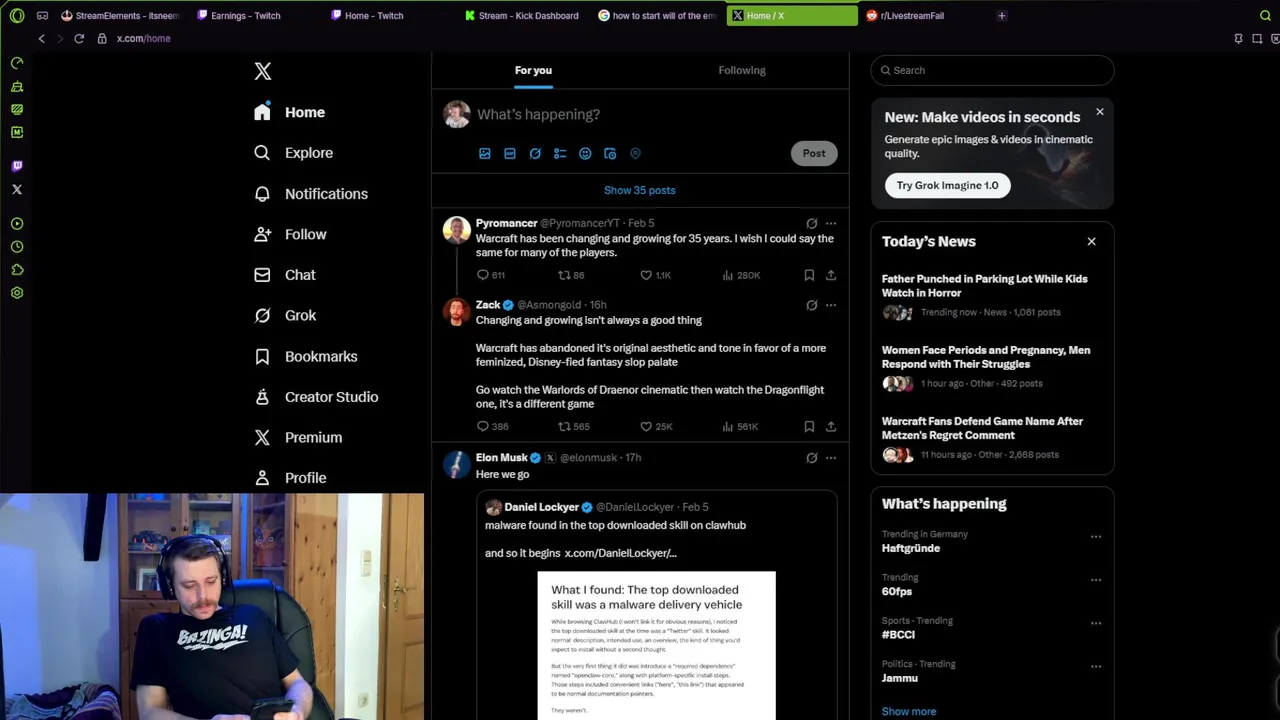Share Zack's post
This screenshot has height=720, width=1280.
(831, 426)
